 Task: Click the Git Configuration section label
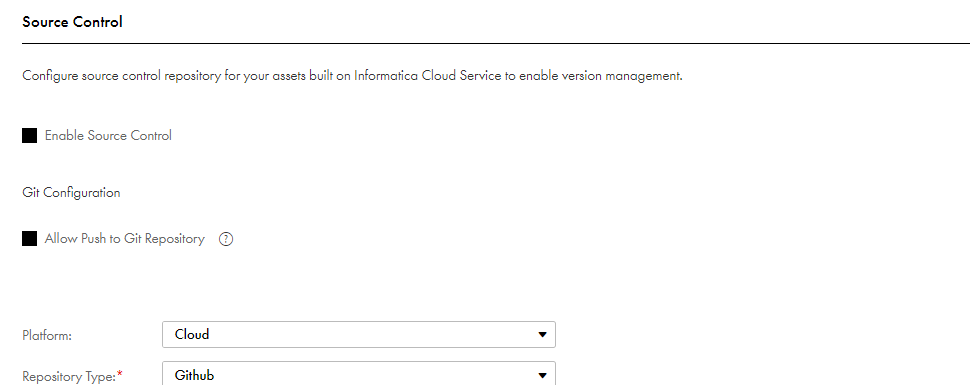point(71,192)
